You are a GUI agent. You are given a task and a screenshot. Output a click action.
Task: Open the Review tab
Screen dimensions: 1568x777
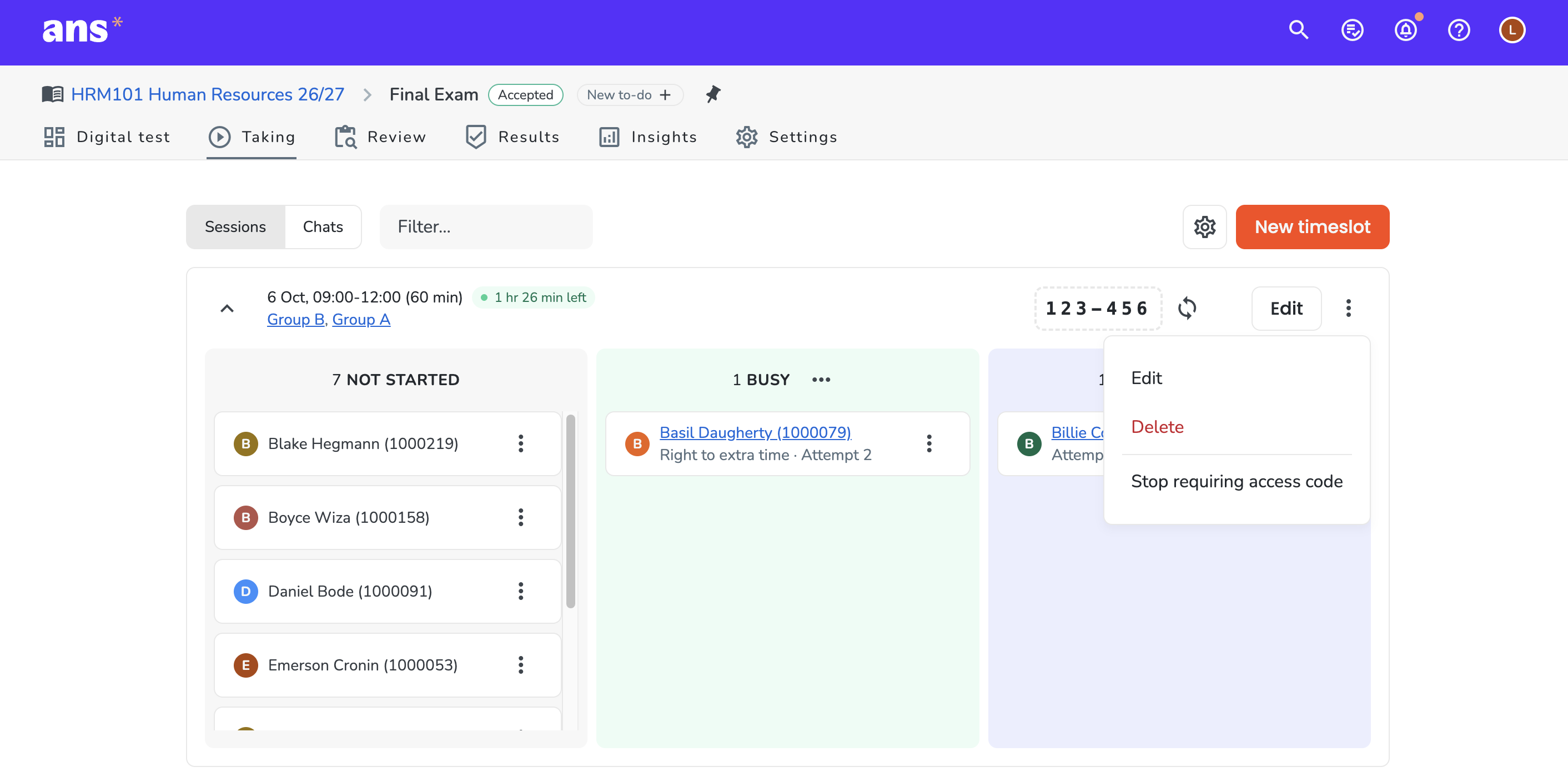click(380, 137)
